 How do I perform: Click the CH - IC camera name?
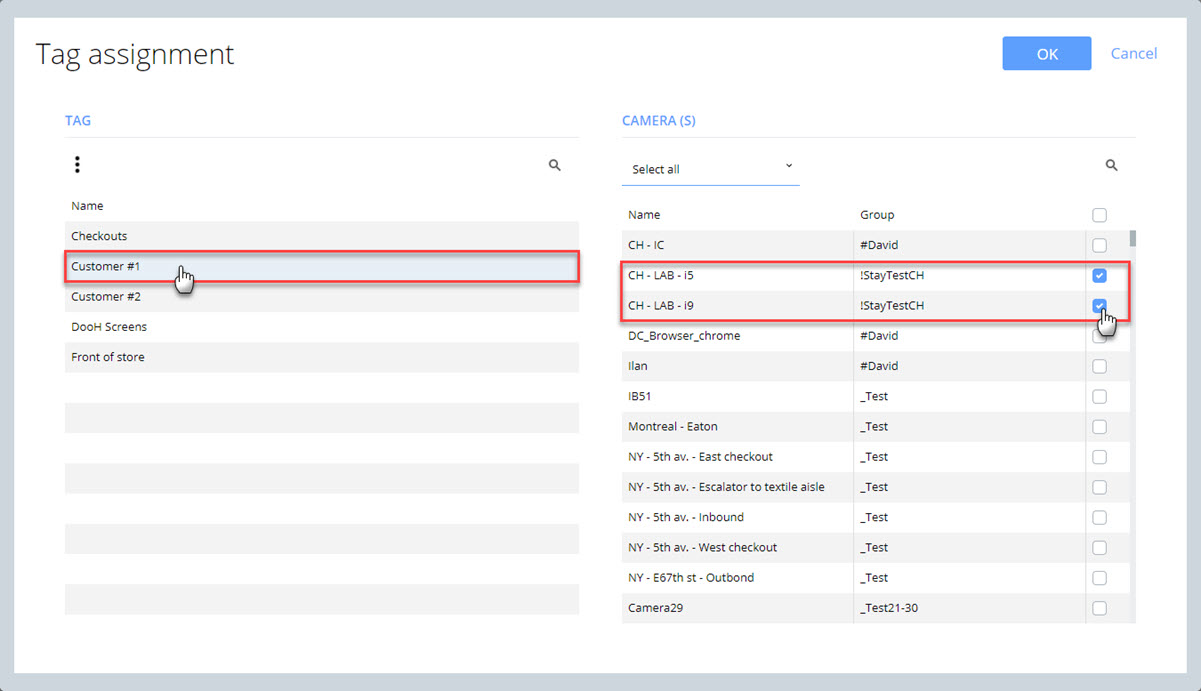[x=646, y=245]
